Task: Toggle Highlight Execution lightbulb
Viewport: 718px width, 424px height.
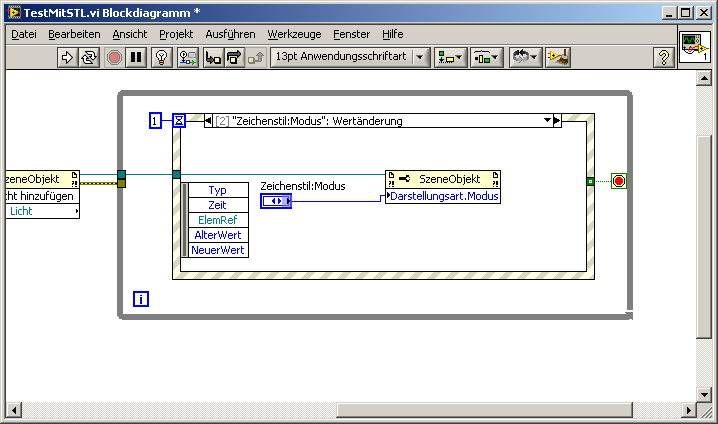Action: click(162, 57)
